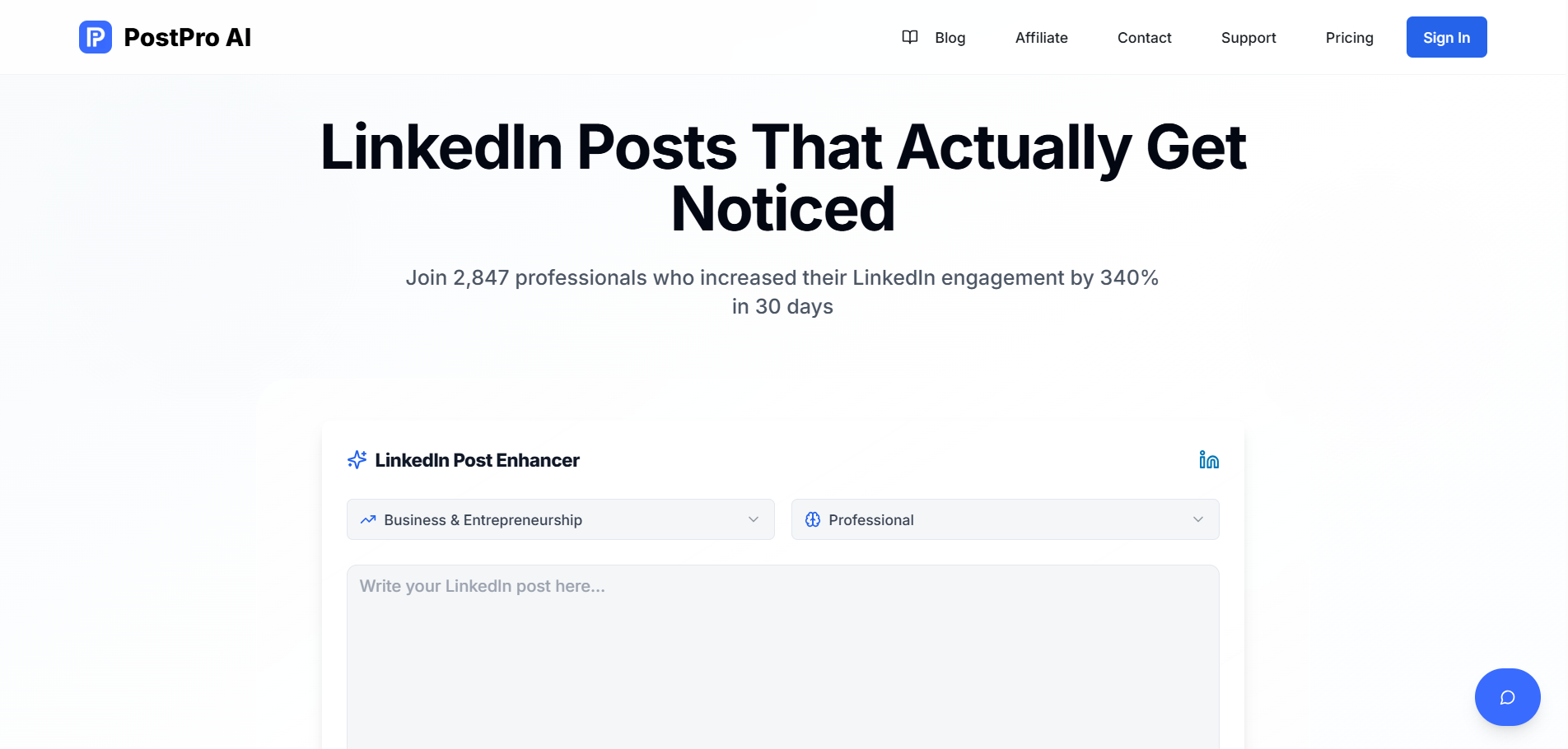Viewport: 1568px width, 749px height.
Task: Click the trend arrow icon in the topic dropdown
Action: [368, 519]
